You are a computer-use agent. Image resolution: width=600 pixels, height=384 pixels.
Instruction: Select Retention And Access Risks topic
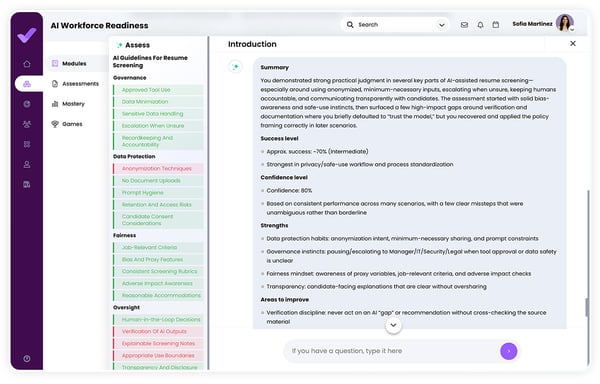click(158, 205)
